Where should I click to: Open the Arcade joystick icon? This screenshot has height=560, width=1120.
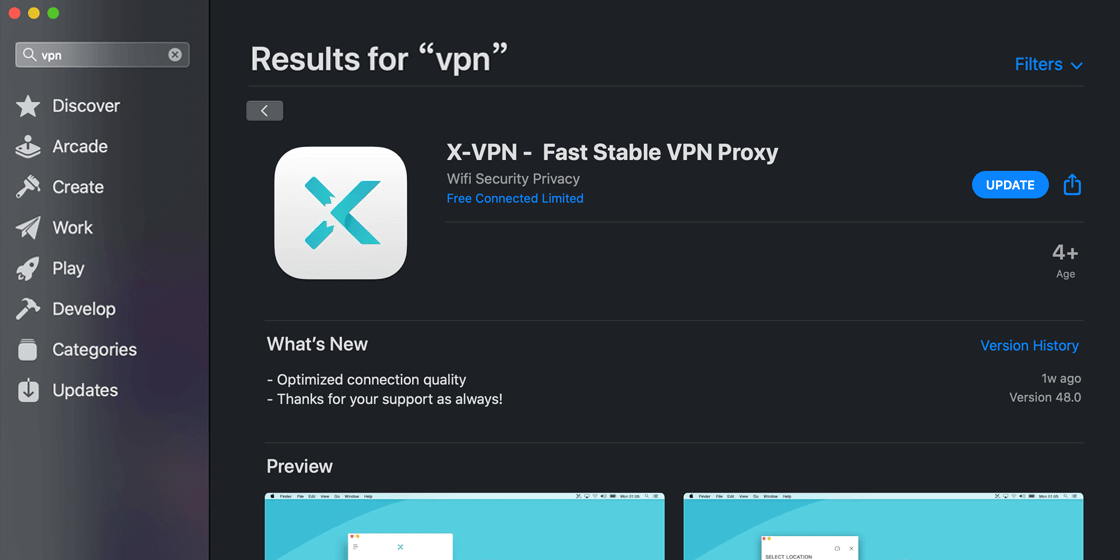(28, 146)
